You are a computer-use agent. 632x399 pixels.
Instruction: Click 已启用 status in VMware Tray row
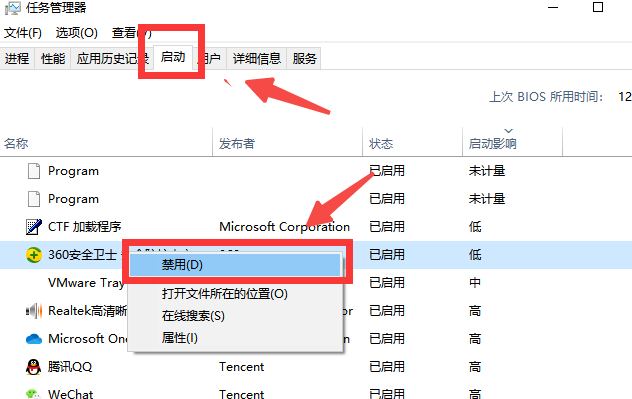[x=387, y=283]
